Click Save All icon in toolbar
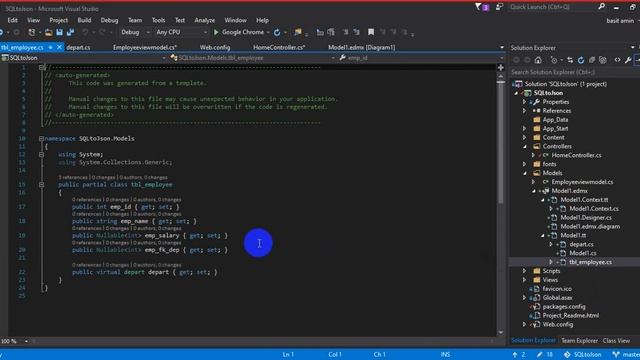The width and height of the screenshot is (640, 360). [70, 32]
